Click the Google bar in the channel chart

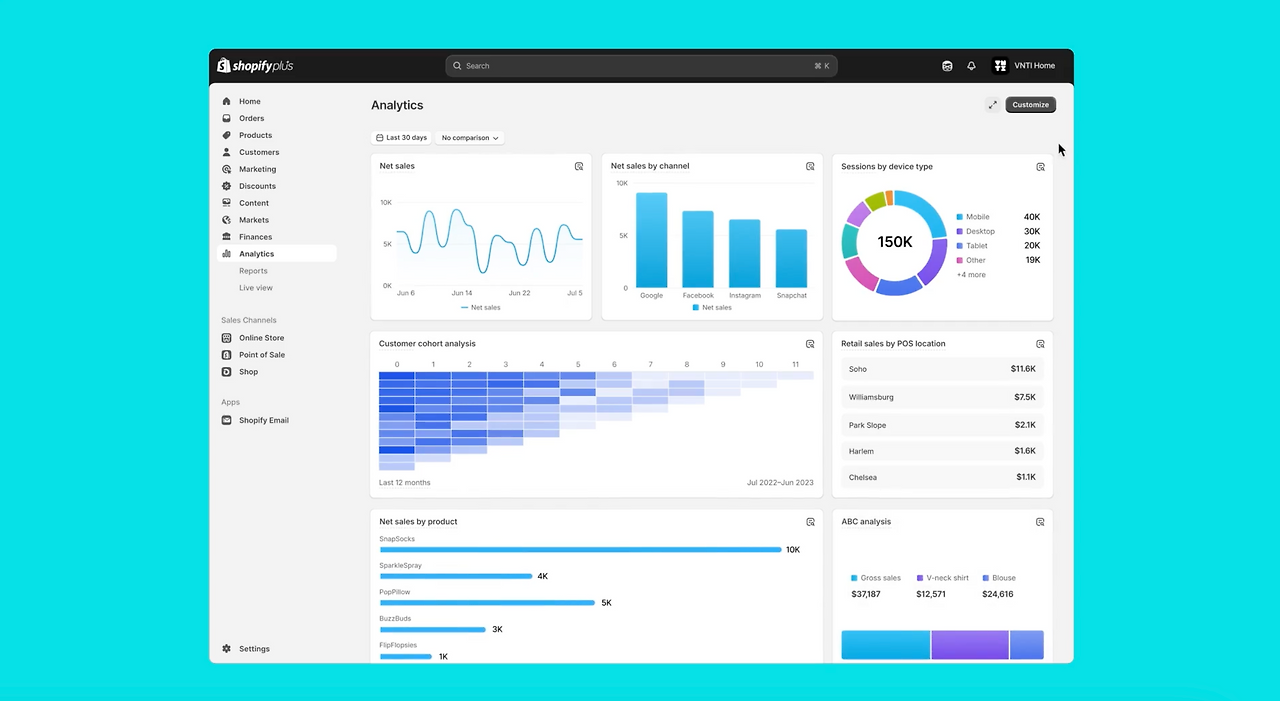click(652, 240)
